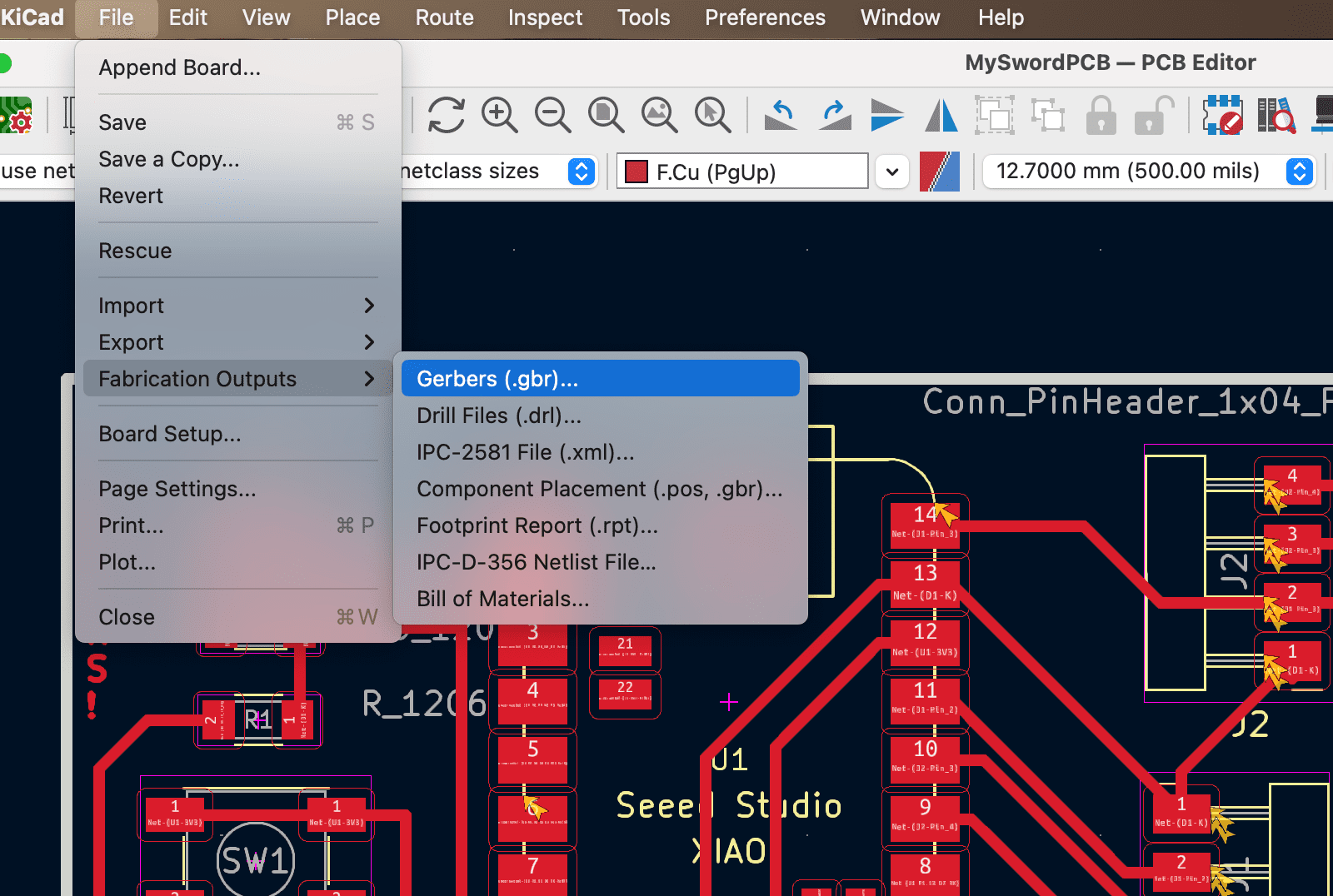The height and width of the screenshot is (896, 1333).
Task: Choose Gerbers (.gbr)... from submenu
Action: coord(600,379)
